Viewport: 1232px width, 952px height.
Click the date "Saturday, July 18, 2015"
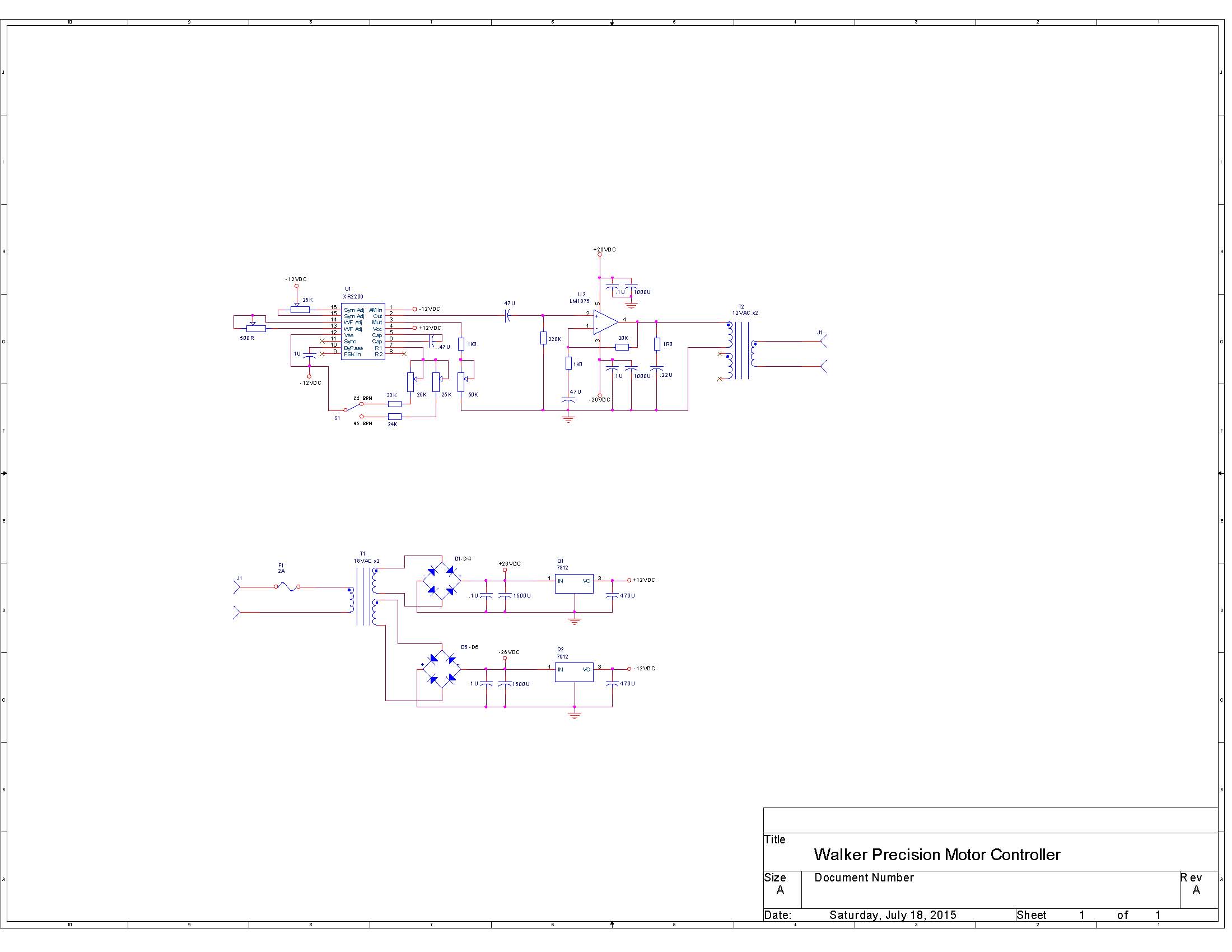(893, 915)
